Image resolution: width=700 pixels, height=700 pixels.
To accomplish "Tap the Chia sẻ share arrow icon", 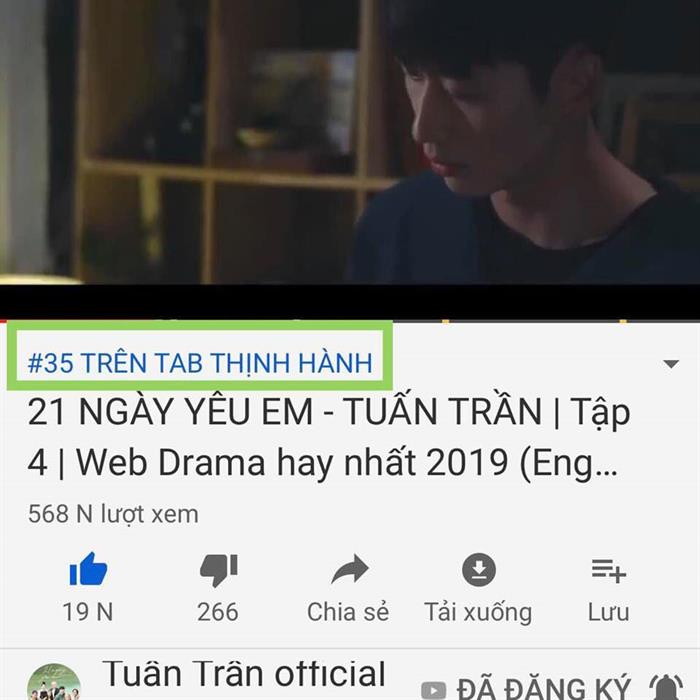I will [x=350, y=569].
